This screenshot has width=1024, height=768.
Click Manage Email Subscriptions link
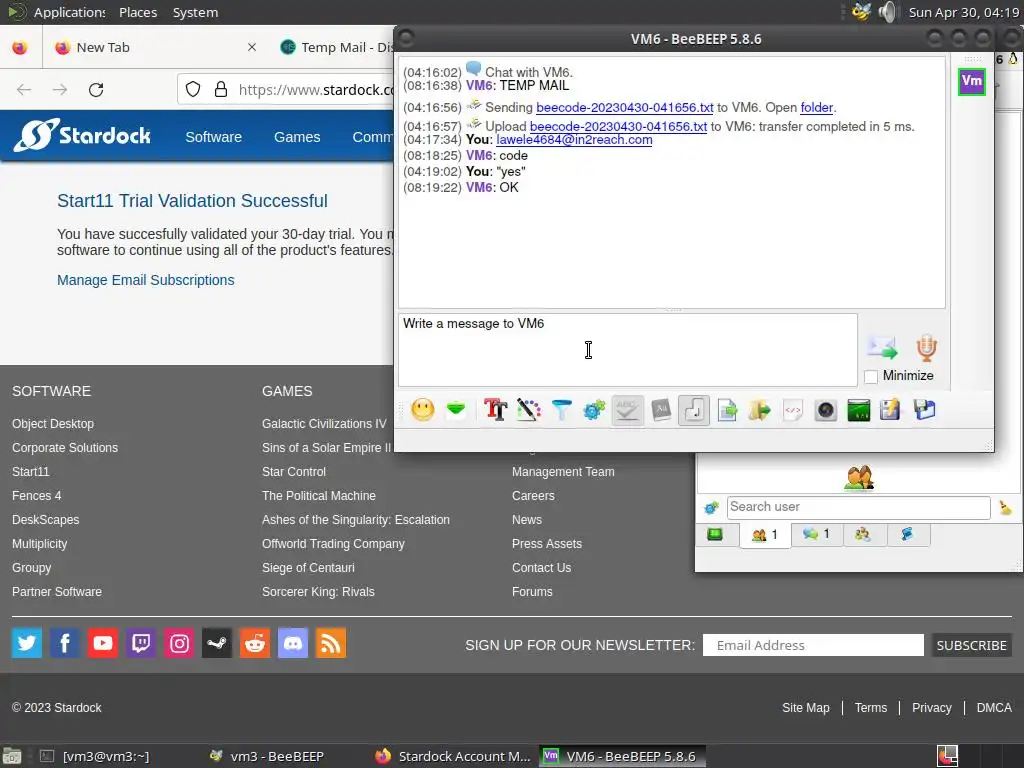[146, 280]
